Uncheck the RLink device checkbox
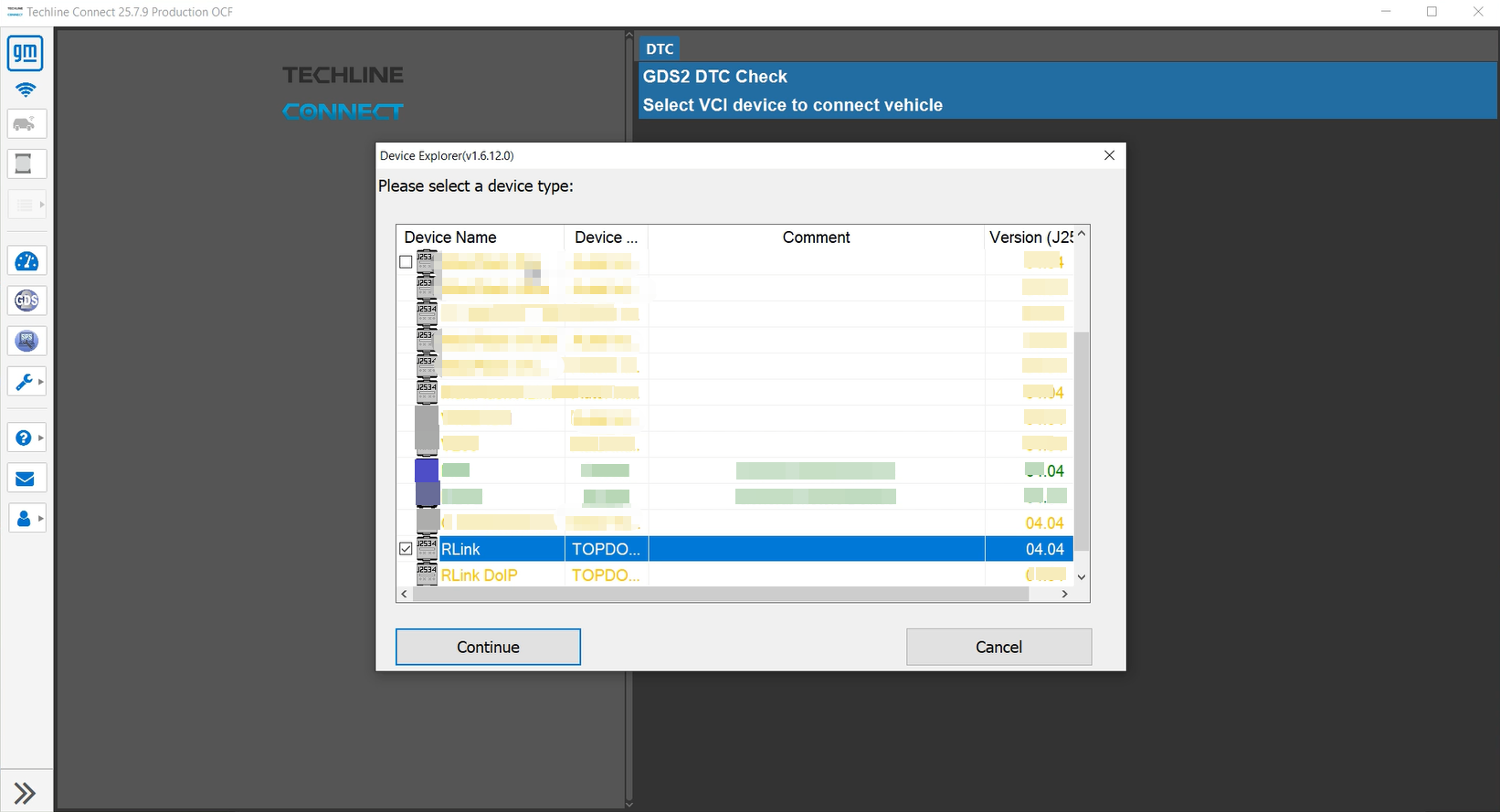The image size is (1500, 812). tap(406, 549)
